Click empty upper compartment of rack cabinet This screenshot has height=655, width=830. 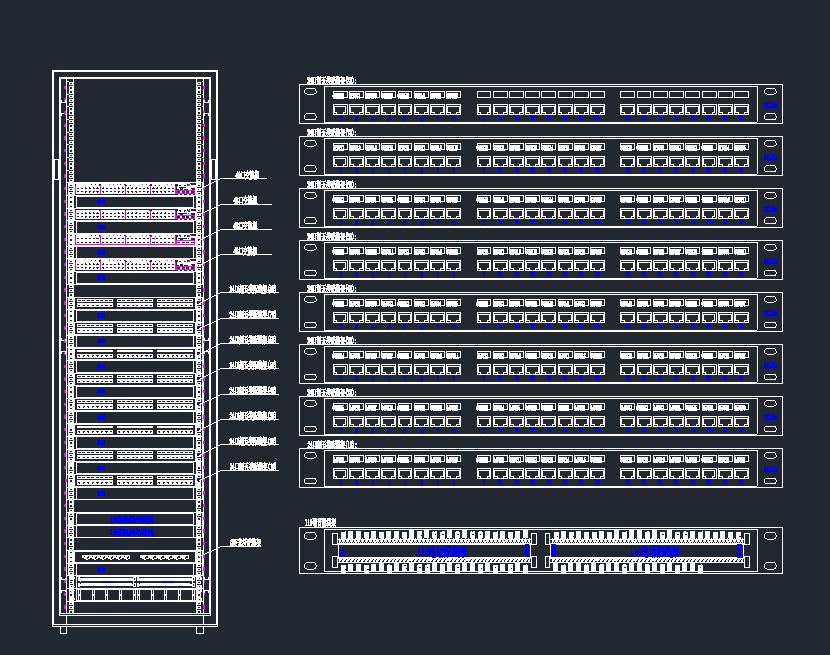pyautogui.click(x=134, y=128)
